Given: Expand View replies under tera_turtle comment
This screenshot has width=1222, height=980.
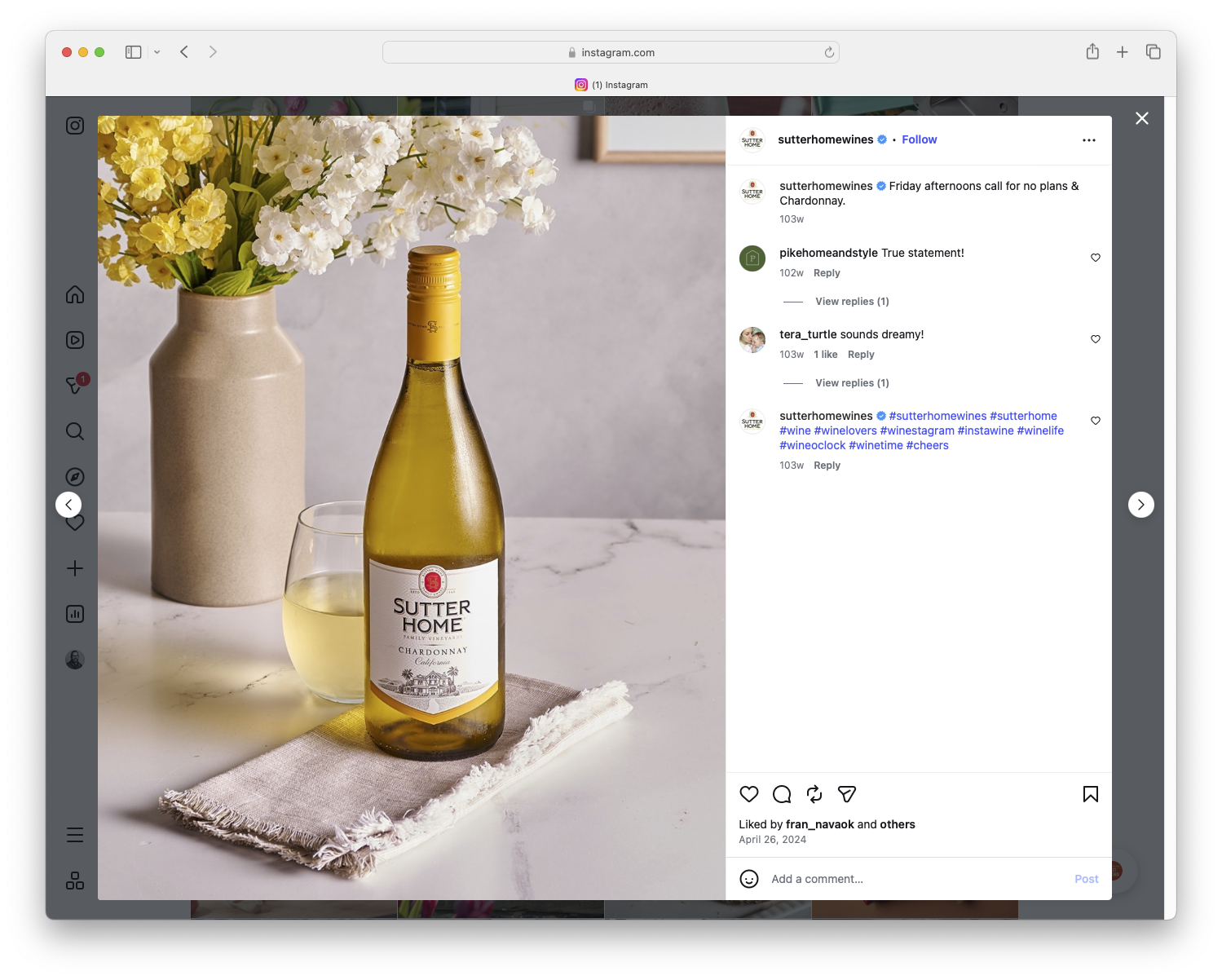Looking at the screenshot, I should click(852, 383).
